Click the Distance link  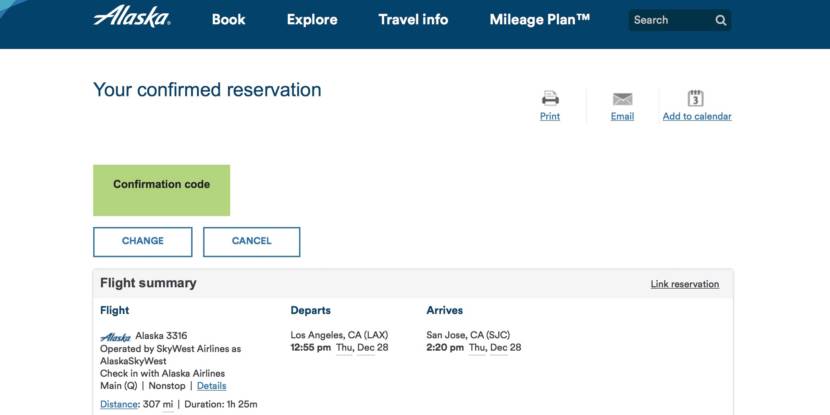[x=119, y=404]
